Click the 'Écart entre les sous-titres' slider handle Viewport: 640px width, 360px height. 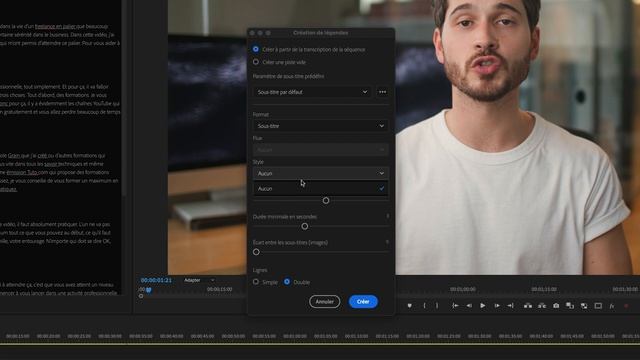tap(256, 252)
